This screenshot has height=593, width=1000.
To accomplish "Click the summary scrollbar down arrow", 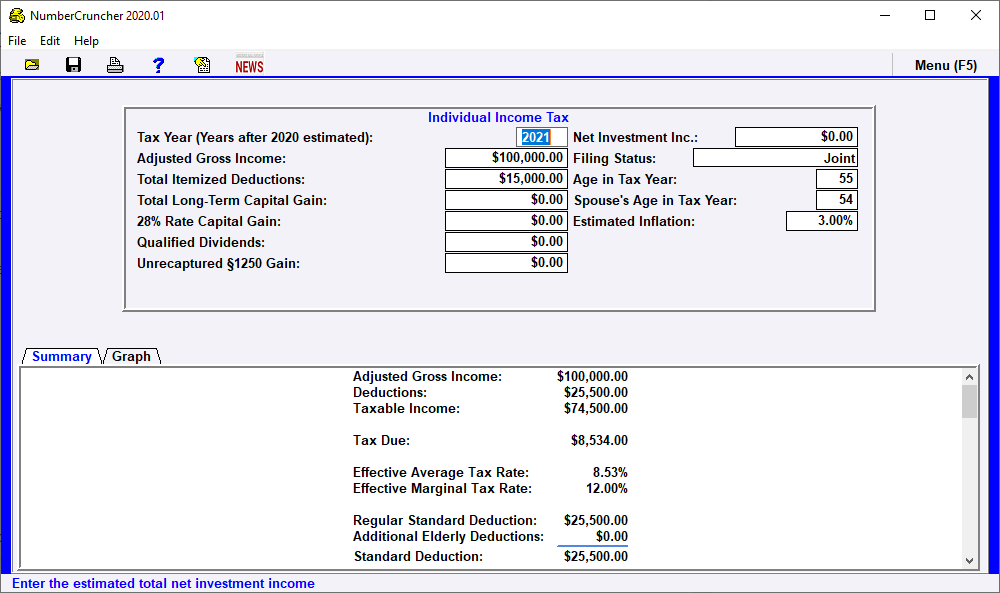I will pos(969,560).
